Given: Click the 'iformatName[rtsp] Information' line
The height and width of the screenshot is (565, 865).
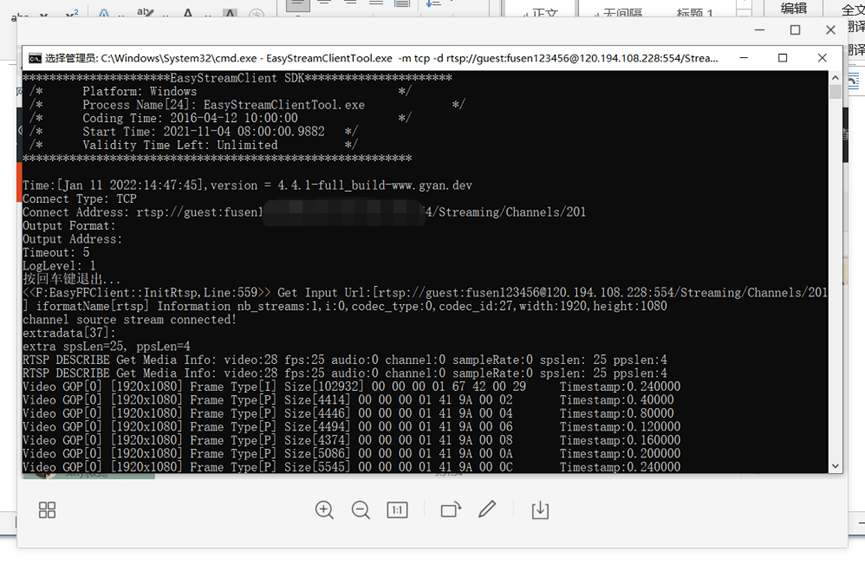Looking at the screenshot, I should pyautogui.click(x=345, y=306).
